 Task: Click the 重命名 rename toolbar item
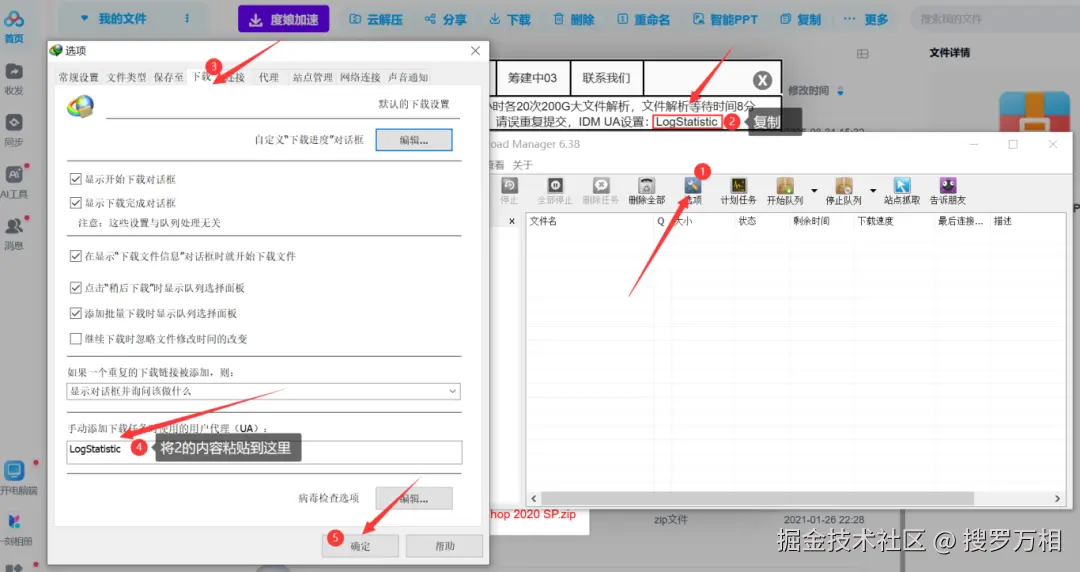click(643, 19)
